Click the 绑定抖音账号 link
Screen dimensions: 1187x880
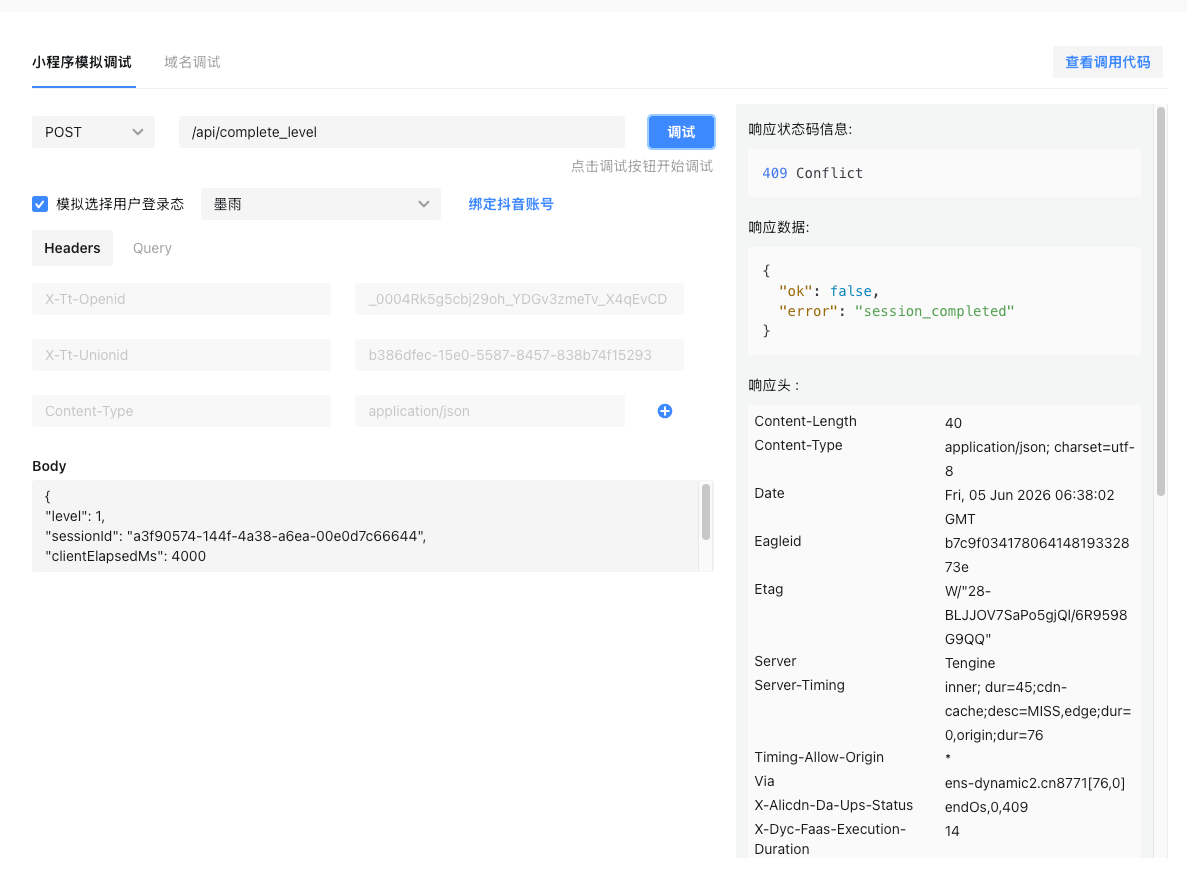point(511,204)
